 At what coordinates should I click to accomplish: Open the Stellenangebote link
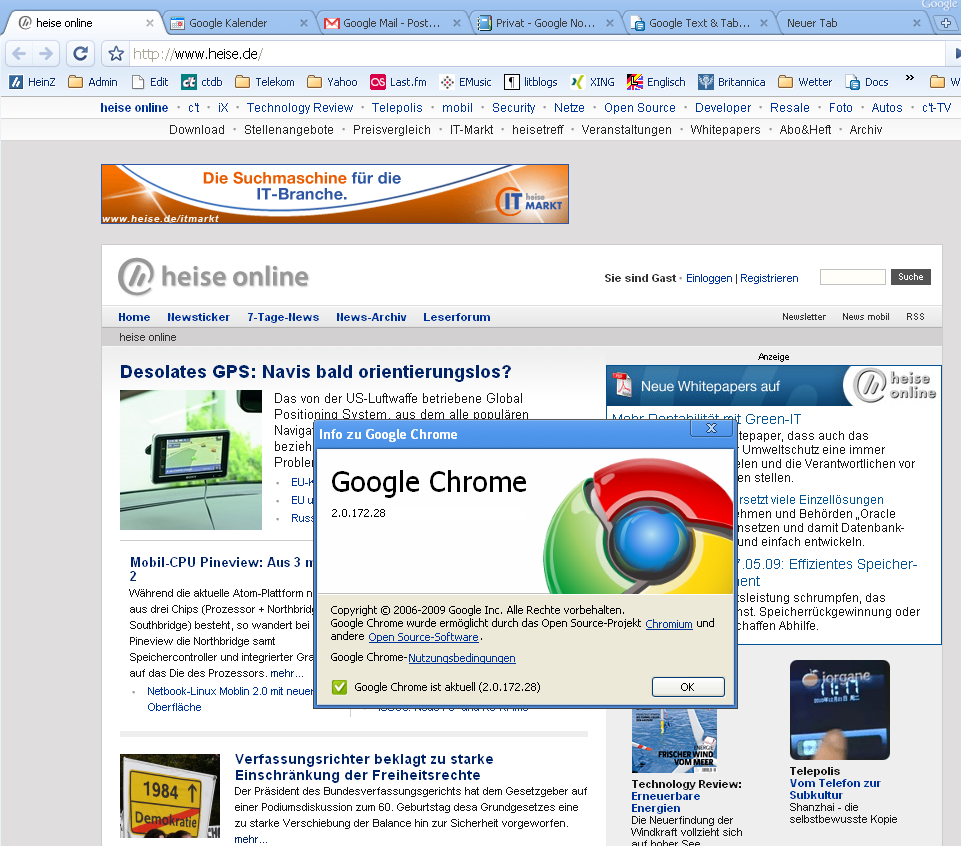click(289, 130)
